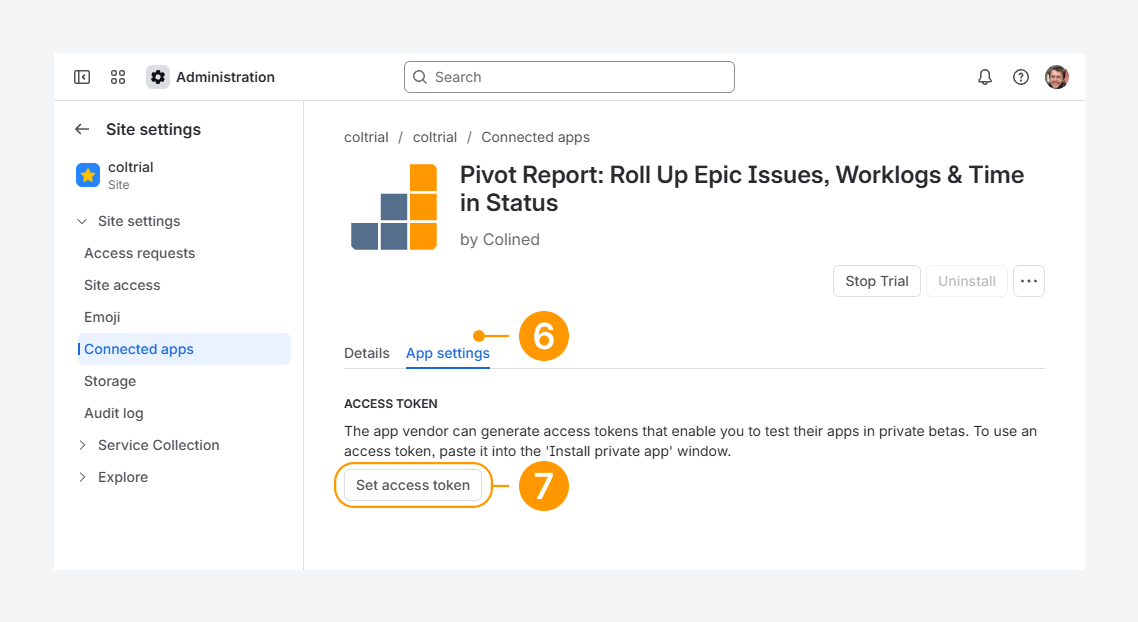
Task: Click the 'by Colined' vendor text
Action: [499, 240]
